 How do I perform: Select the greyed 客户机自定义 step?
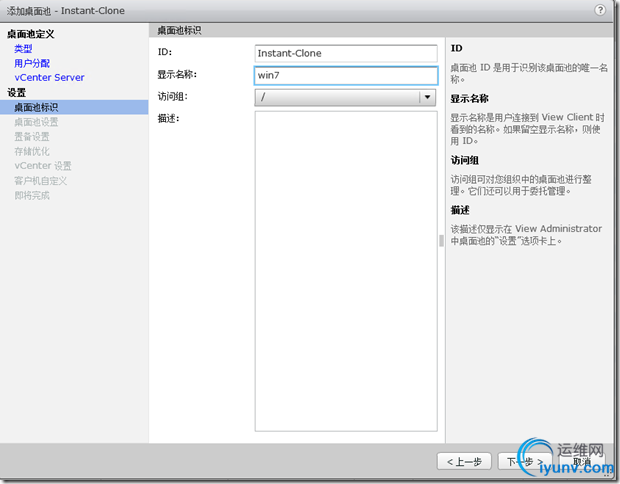tap(41, 181)
